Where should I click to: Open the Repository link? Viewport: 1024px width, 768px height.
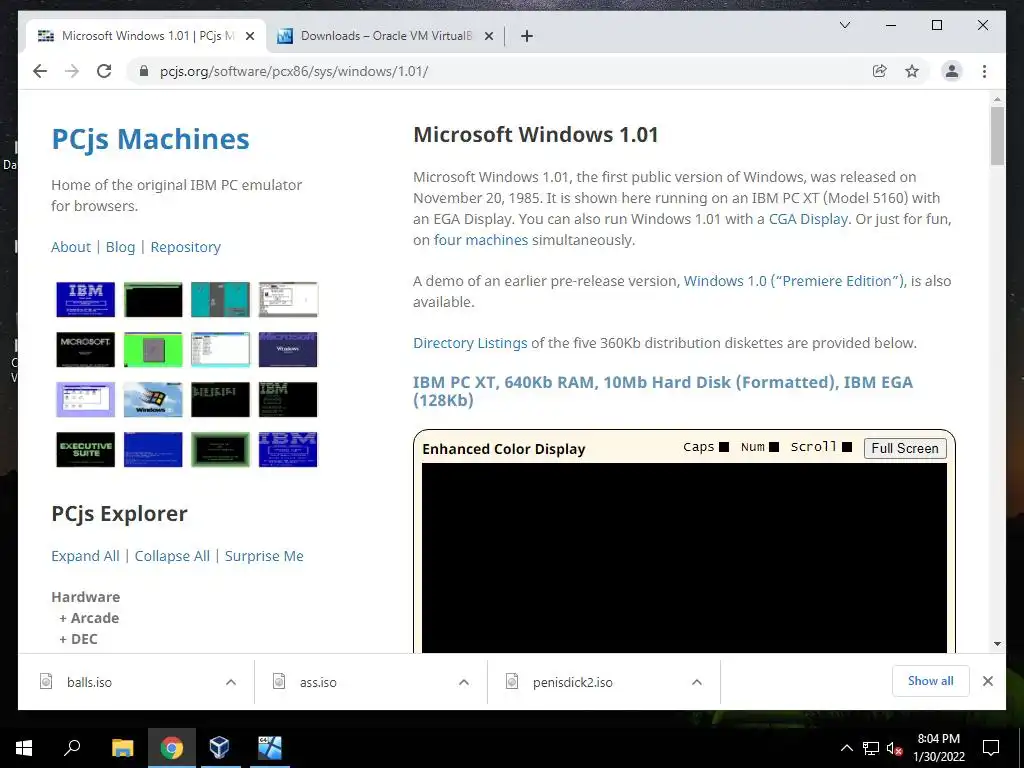tap(185, 247)
